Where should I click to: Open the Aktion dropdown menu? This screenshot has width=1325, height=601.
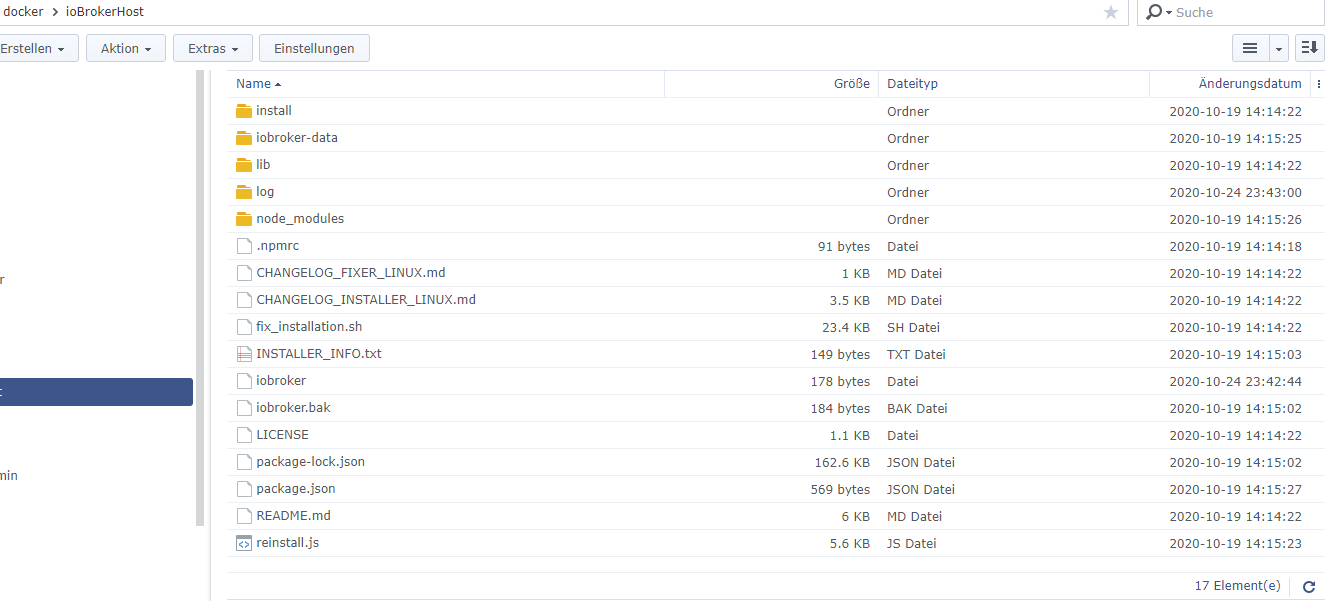[126, 48]
